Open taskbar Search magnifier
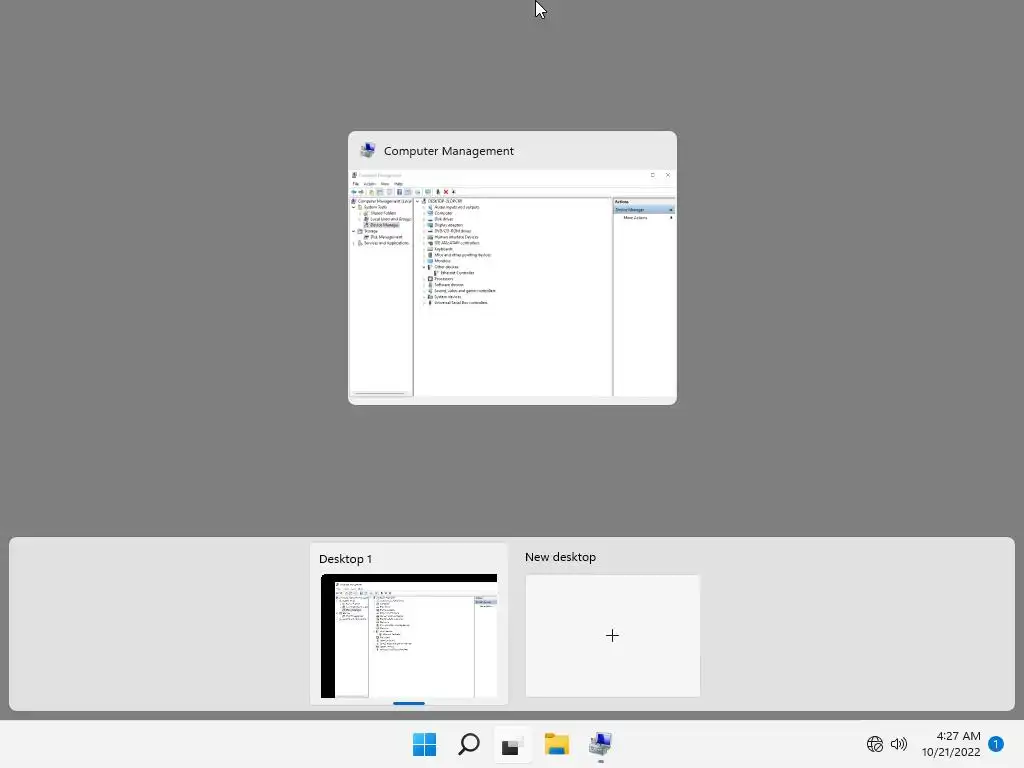This screenshot has height=768, width=1024. click(469, 744)
